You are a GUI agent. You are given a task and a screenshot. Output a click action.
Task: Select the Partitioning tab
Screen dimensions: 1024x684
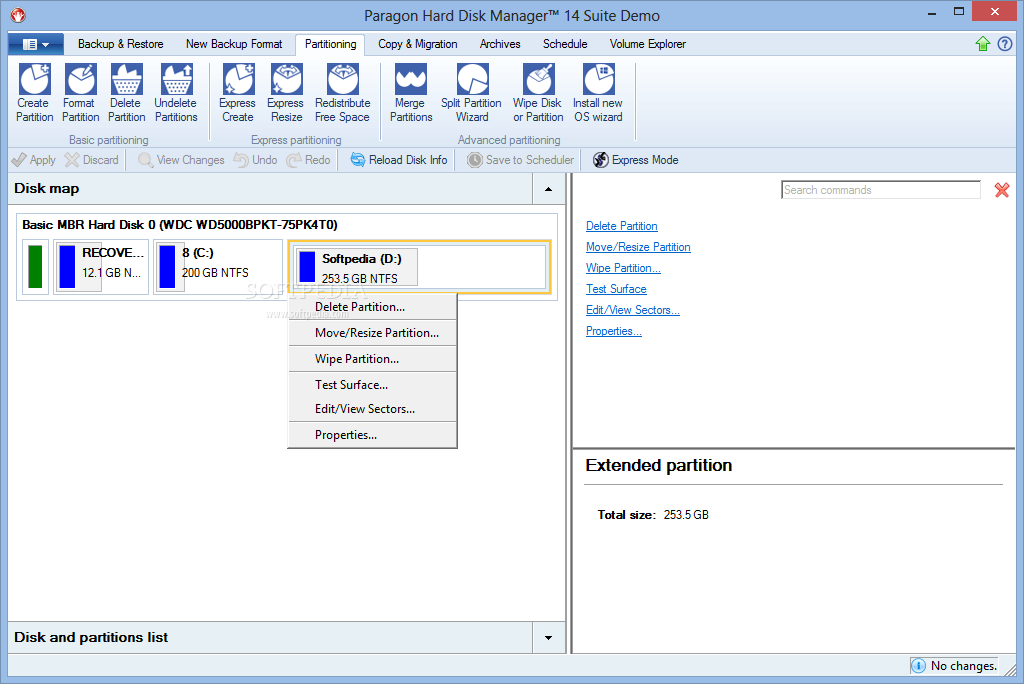330,44
